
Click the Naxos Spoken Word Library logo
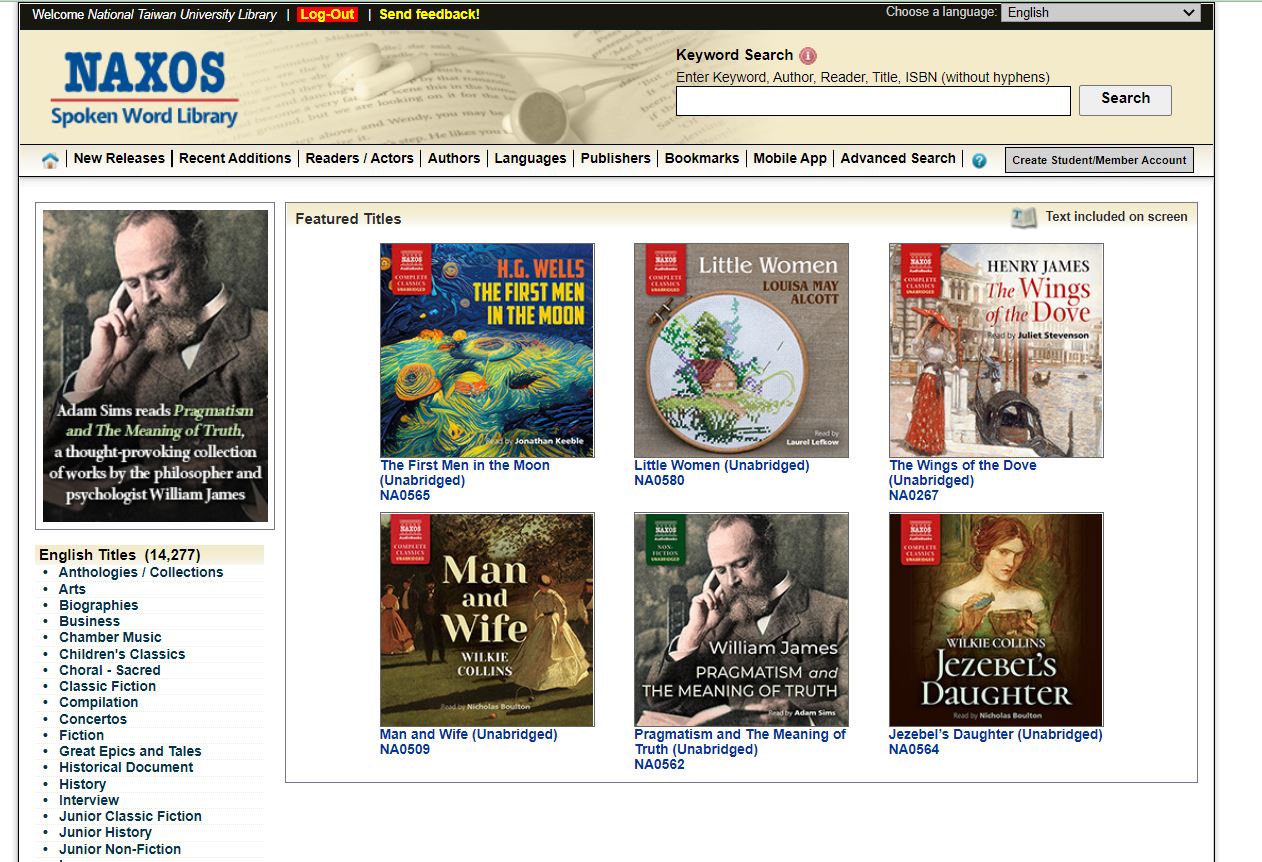[x=145, y=90]
